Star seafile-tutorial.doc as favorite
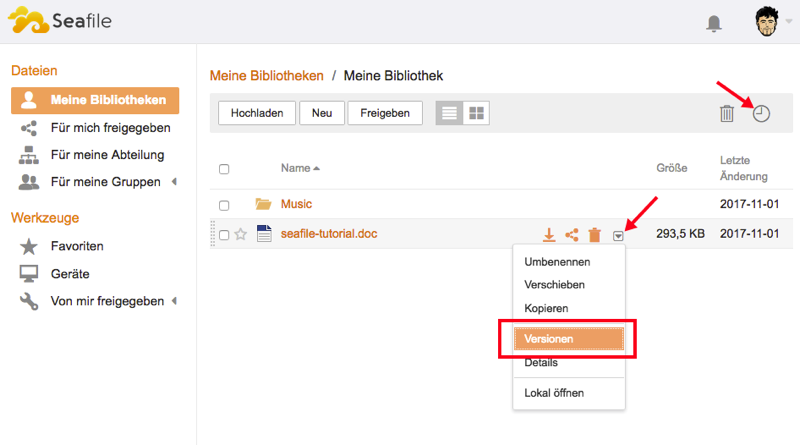The height and width of the screenshot is (445, 800). pos(240,235)
